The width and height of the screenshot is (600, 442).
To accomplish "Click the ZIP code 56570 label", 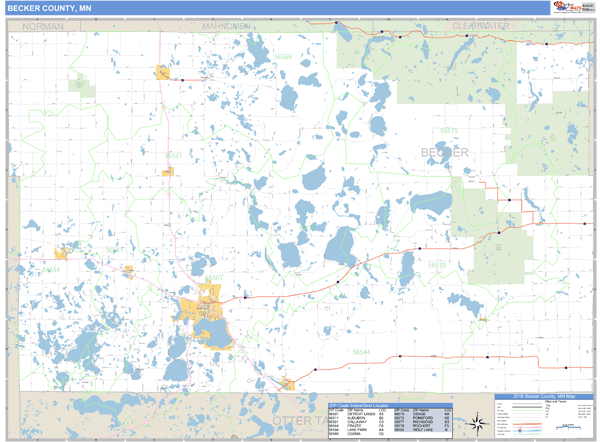I will point(437,264).
